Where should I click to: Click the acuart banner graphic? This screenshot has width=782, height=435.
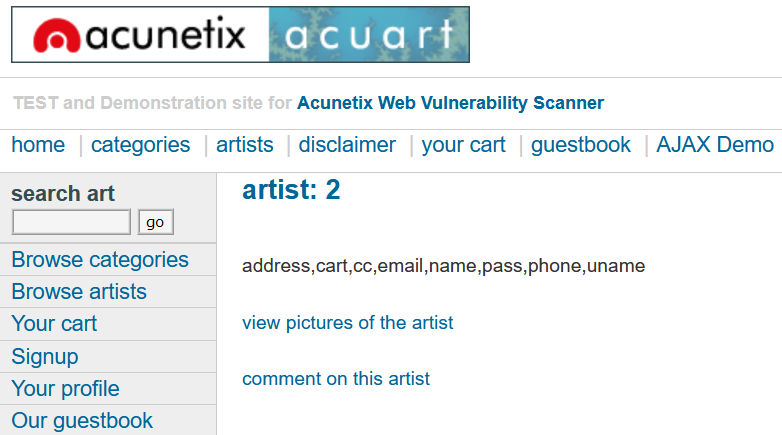click(x=369, y=34)
